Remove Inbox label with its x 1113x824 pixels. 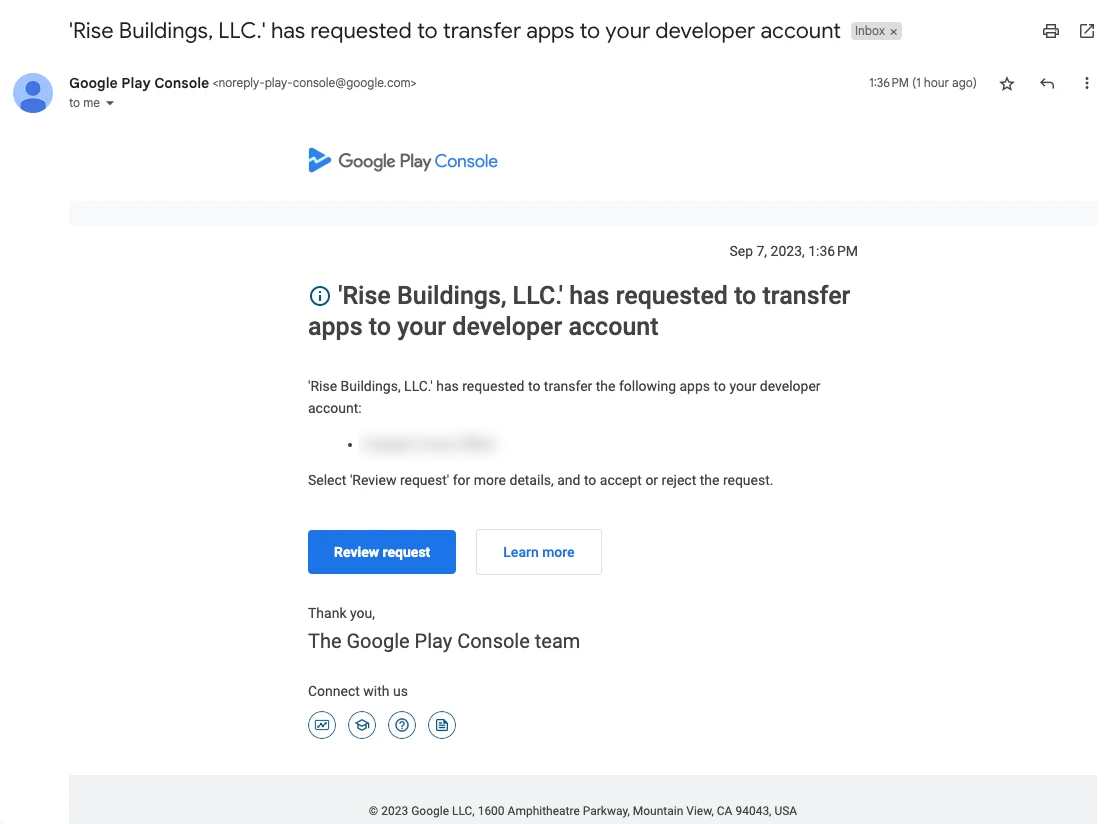894,32
